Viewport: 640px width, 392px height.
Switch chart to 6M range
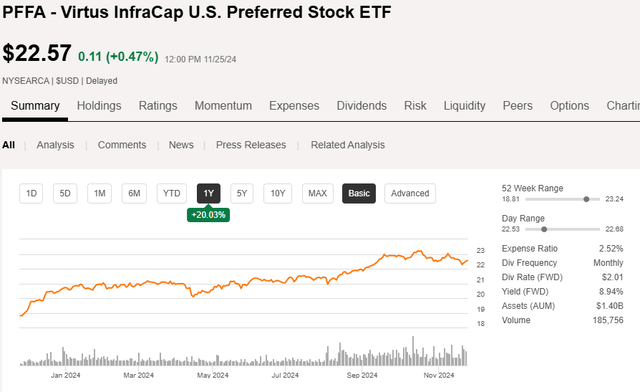[x=134, y=194]
